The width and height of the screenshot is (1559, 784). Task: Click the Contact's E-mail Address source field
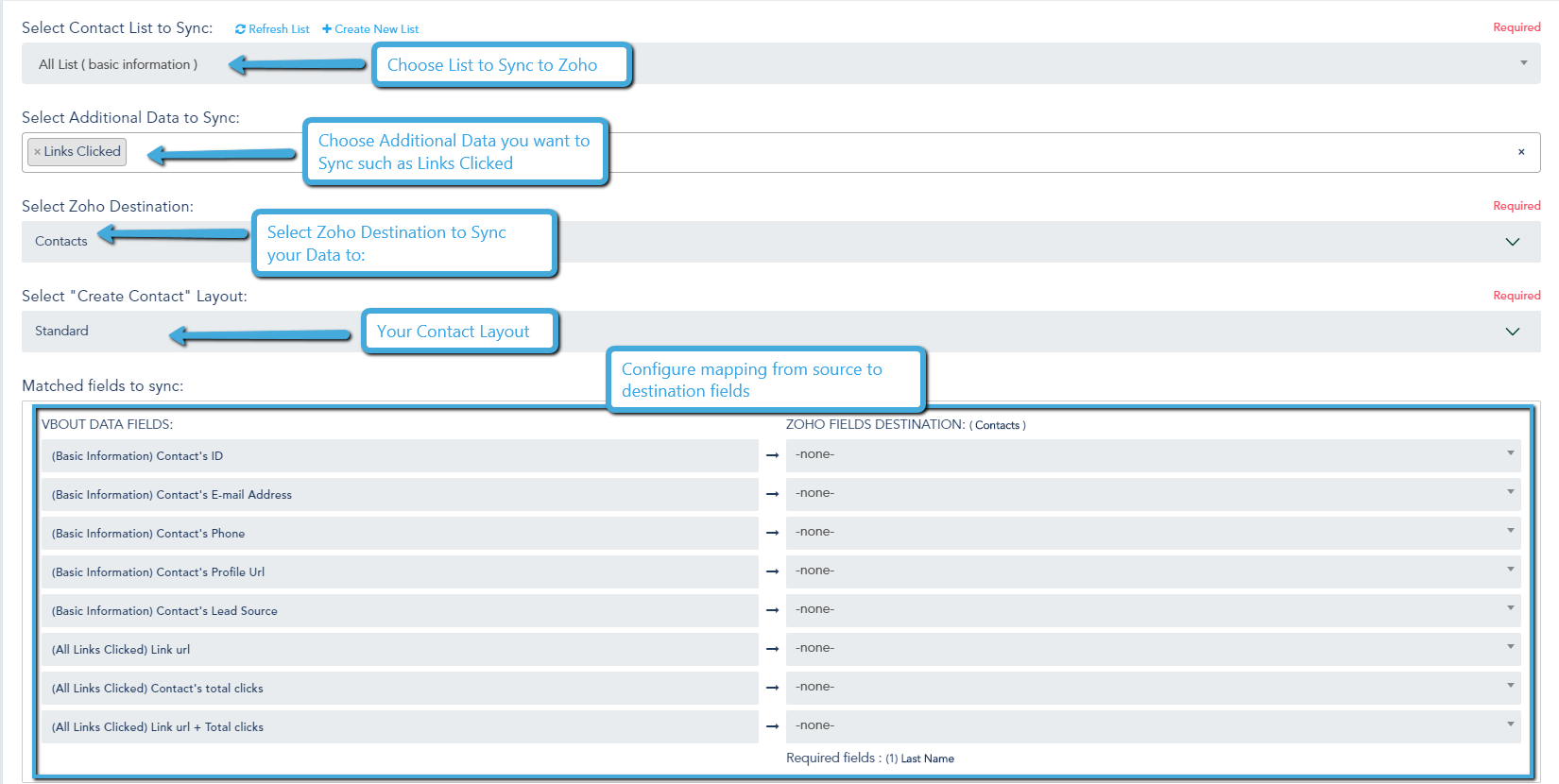[400, 494]
